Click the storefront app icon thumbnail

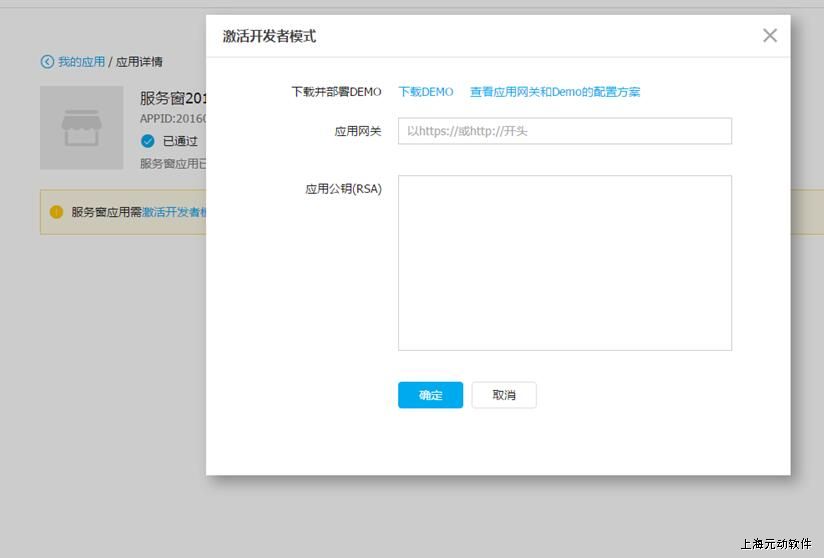coord(81,127)
